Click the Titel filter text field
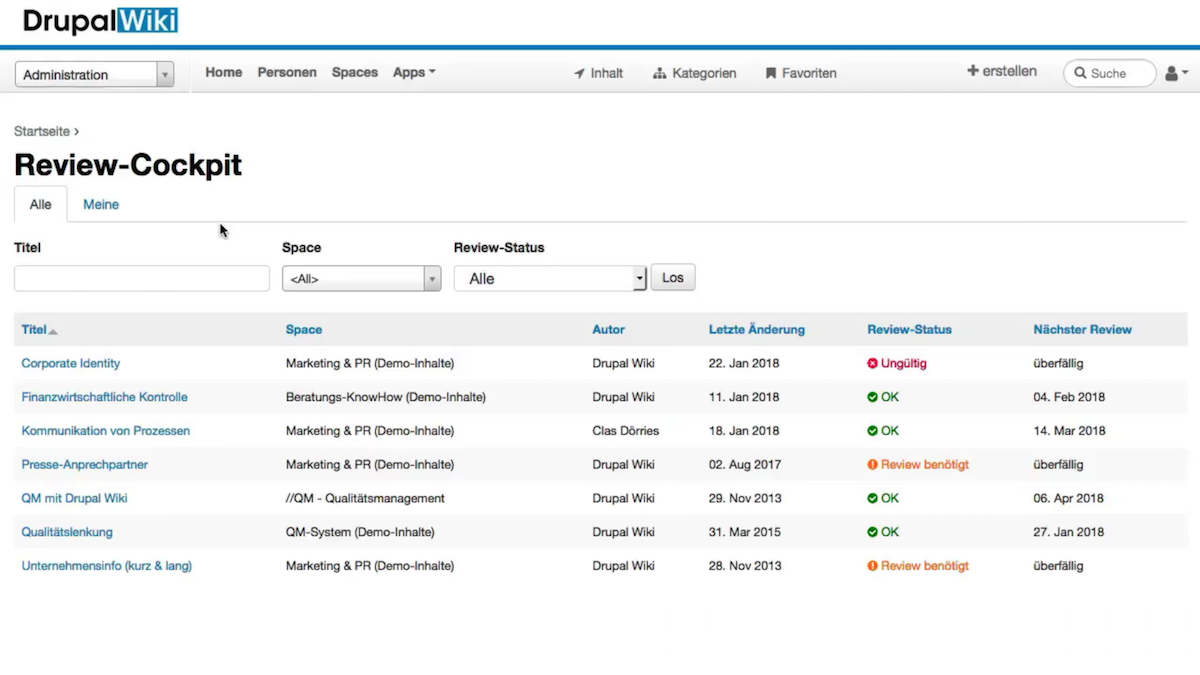 point(142,279)
